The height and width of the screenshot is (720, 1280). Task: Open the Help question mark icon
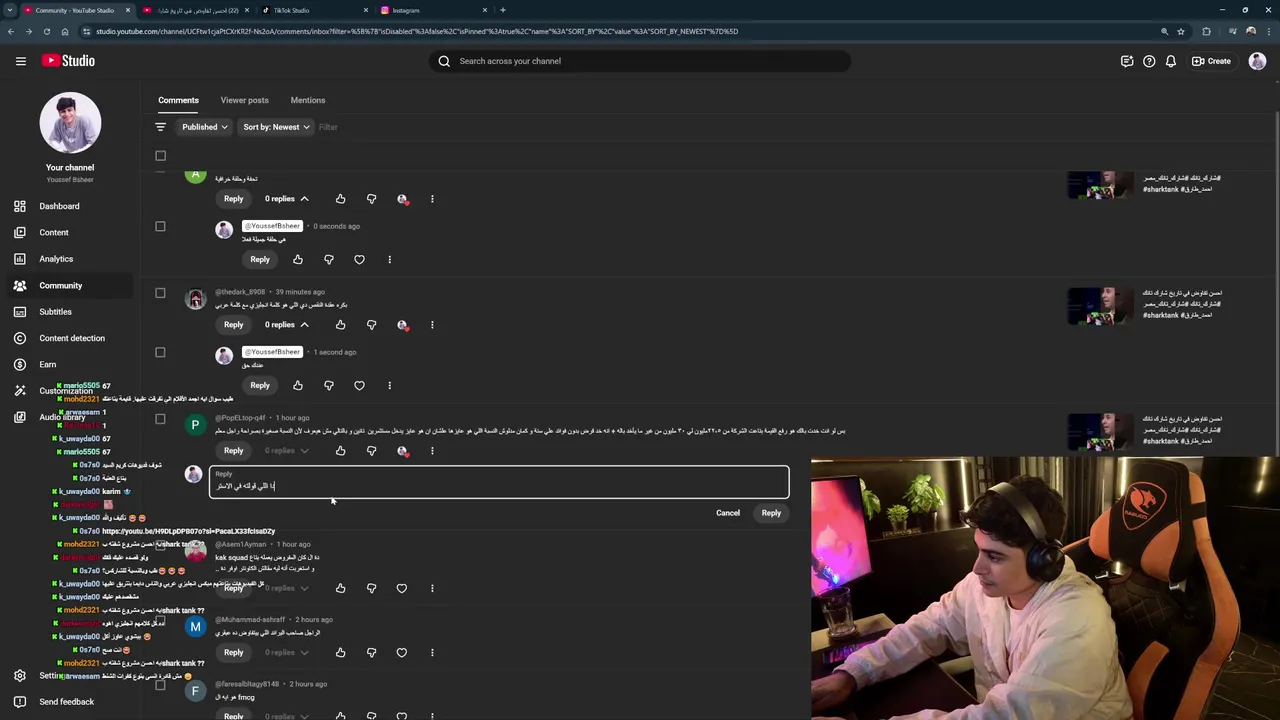pyautogui.click(x=1149, y=61)
